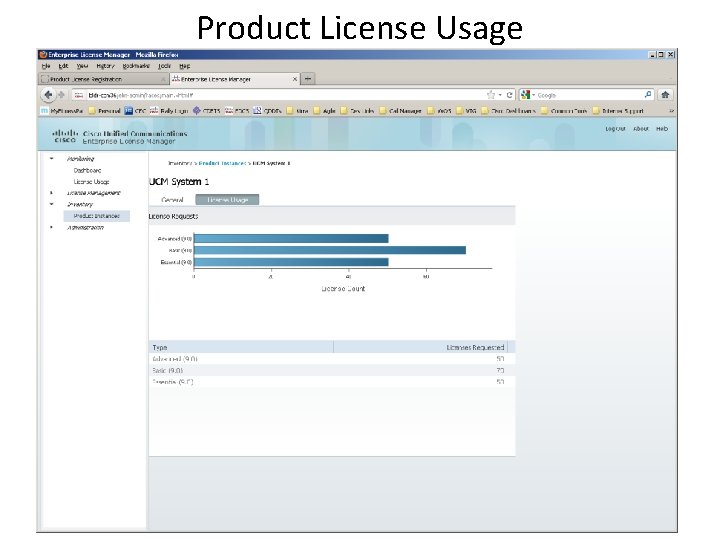Collapse the Inventory section in sidebar
The width and height of the screenshot is (720, 540).
(51, 204)
